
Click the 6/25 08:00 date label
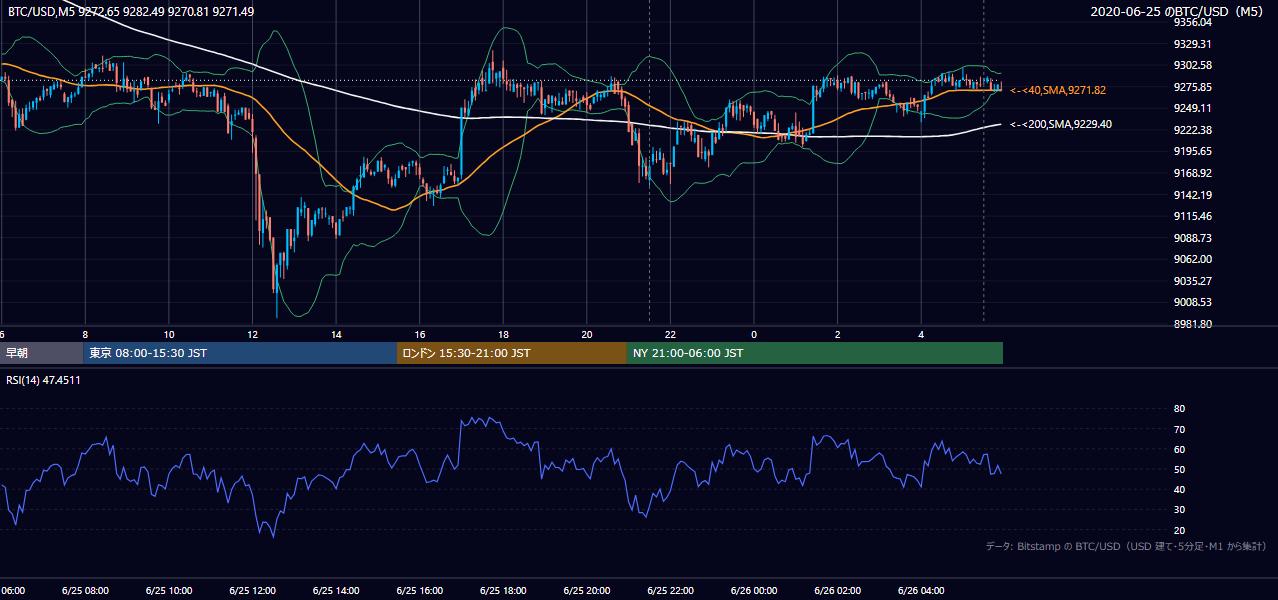(85, 591)
